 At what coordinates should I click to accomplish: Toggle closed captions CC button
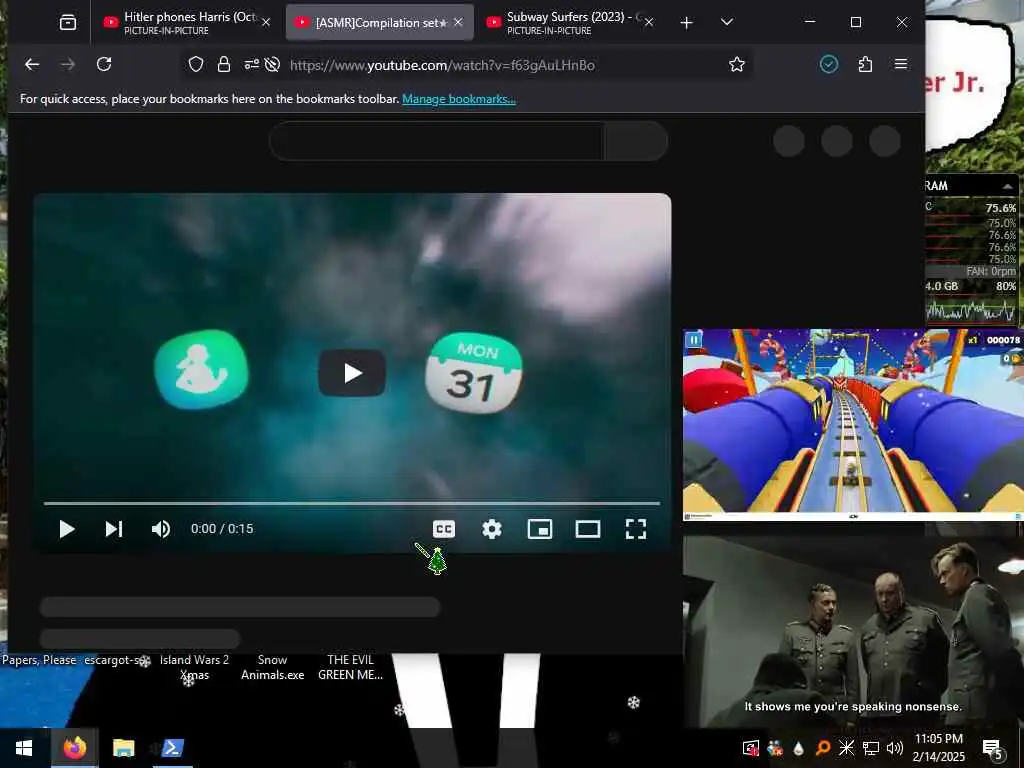tap(444, 529)
